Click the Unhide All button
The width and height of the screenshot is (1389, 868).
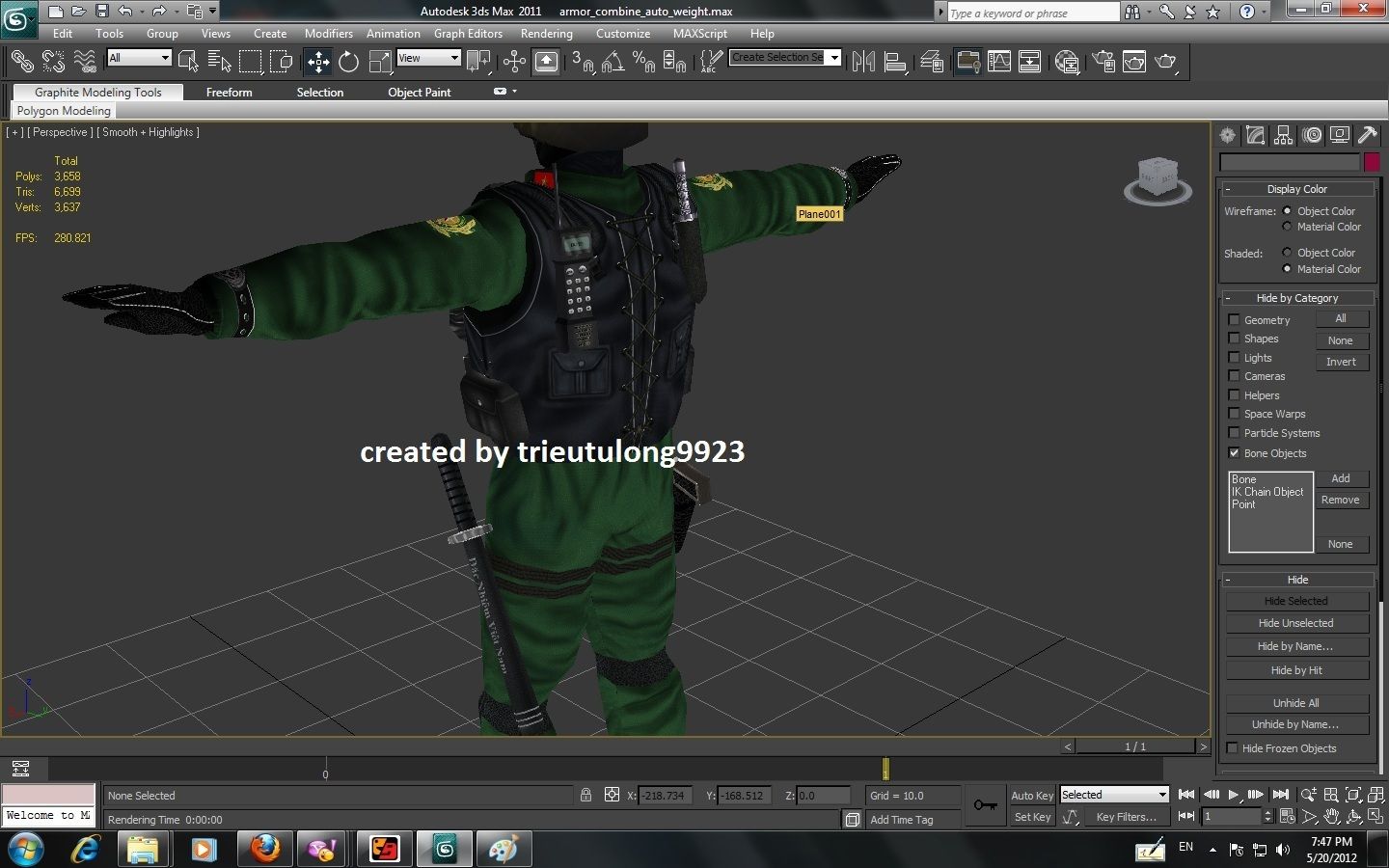point(1297,703)
